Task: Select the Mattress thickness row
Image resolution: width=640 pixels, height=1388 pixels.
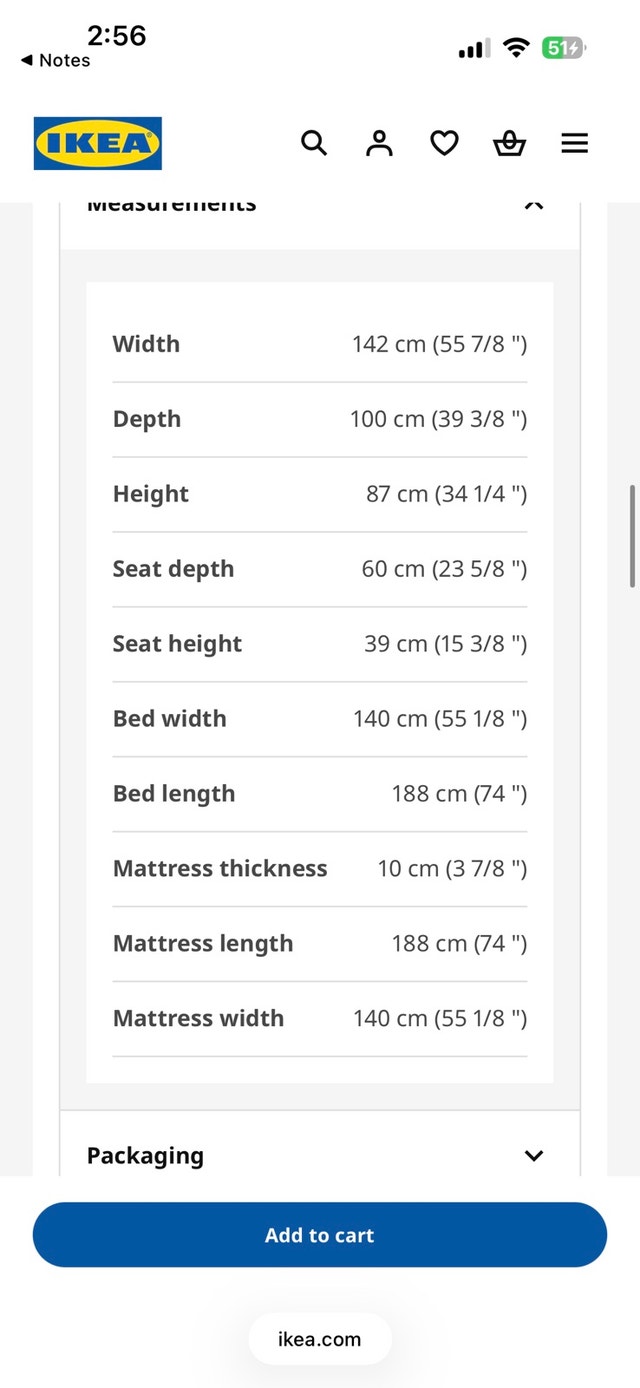Action: [x=320, y=869]
